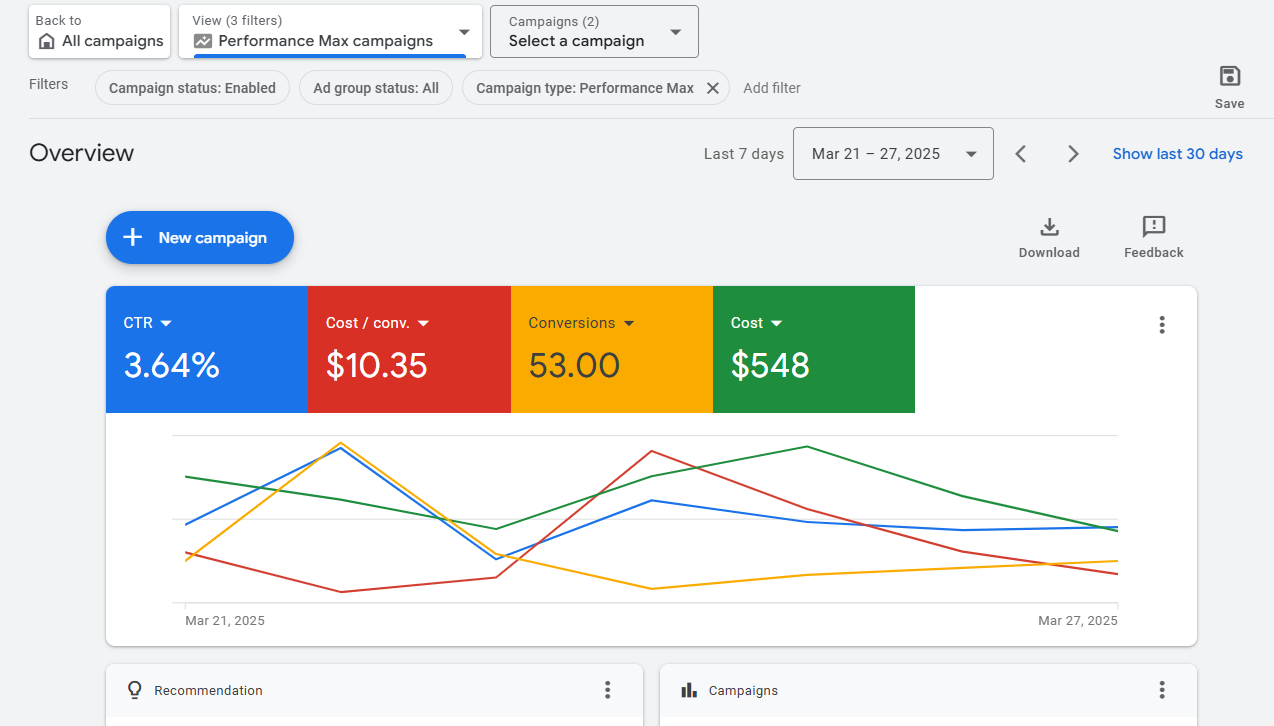
Task: Click the New campaign button
Action: tap(200, 238)
